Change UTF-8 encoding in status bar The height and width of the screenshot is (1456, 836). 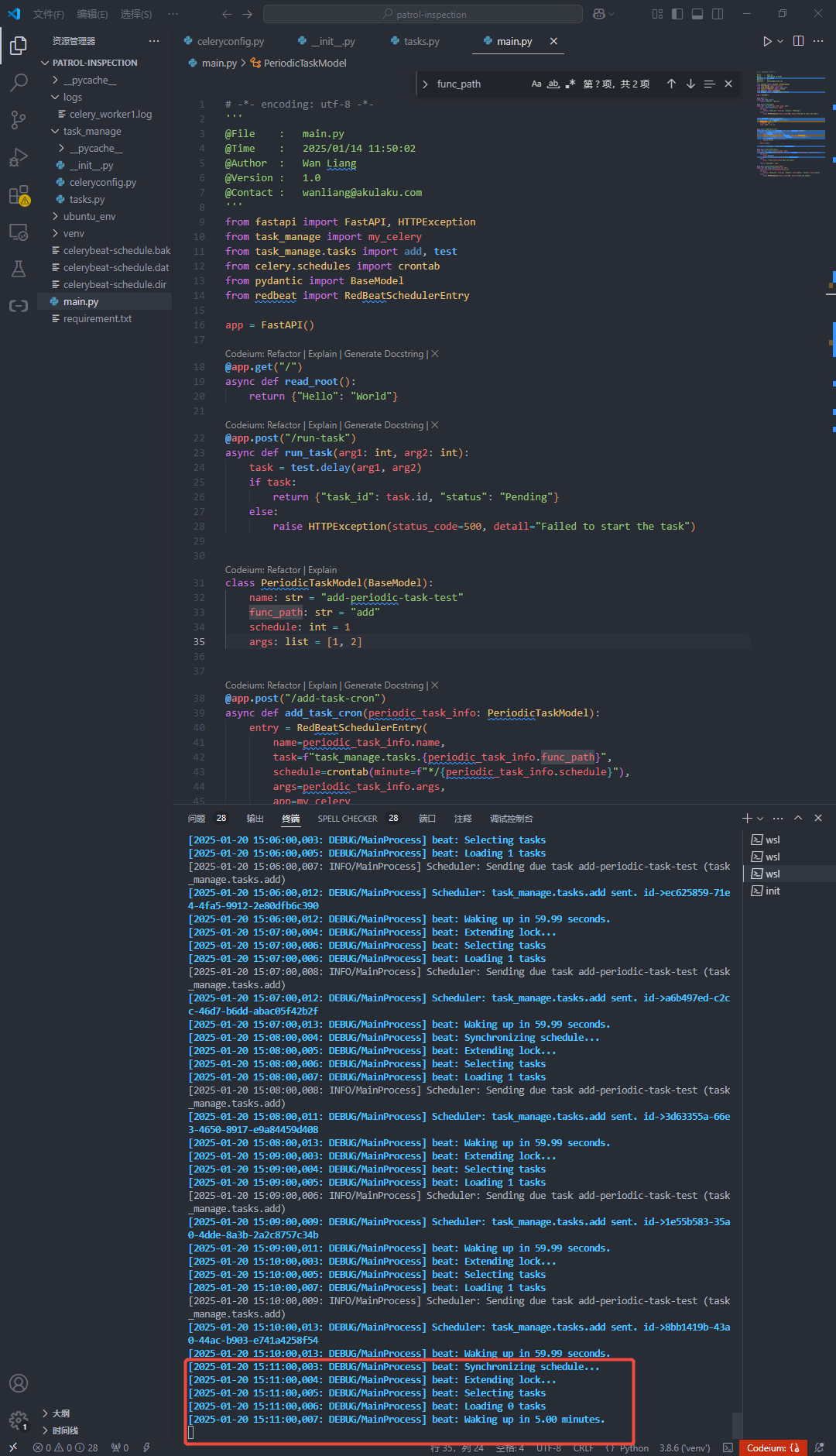(548, 1447)
